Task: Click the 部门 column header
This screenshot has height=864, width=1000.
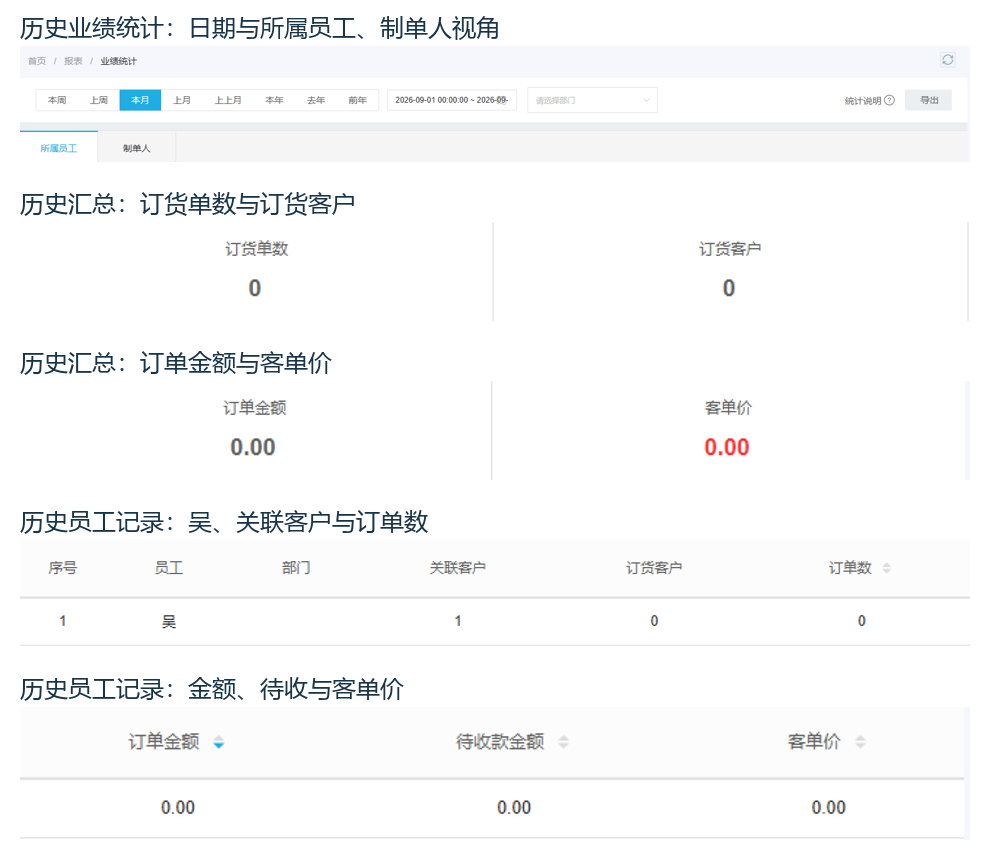Action: pyautogui.click(x=296, y=567)
